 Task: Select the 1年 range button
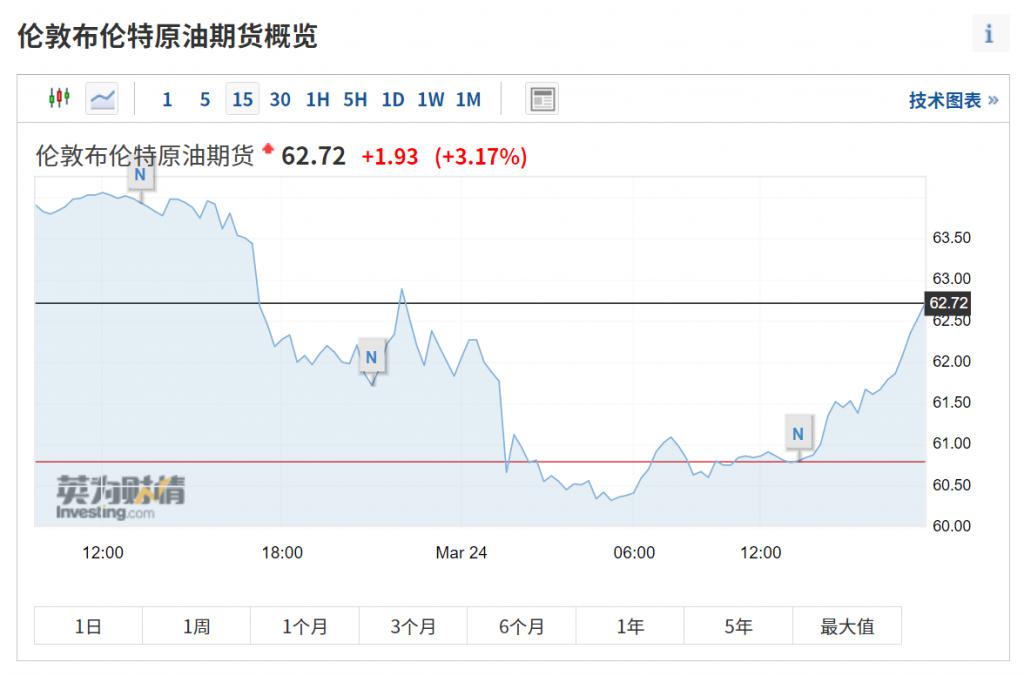point(630,627)
